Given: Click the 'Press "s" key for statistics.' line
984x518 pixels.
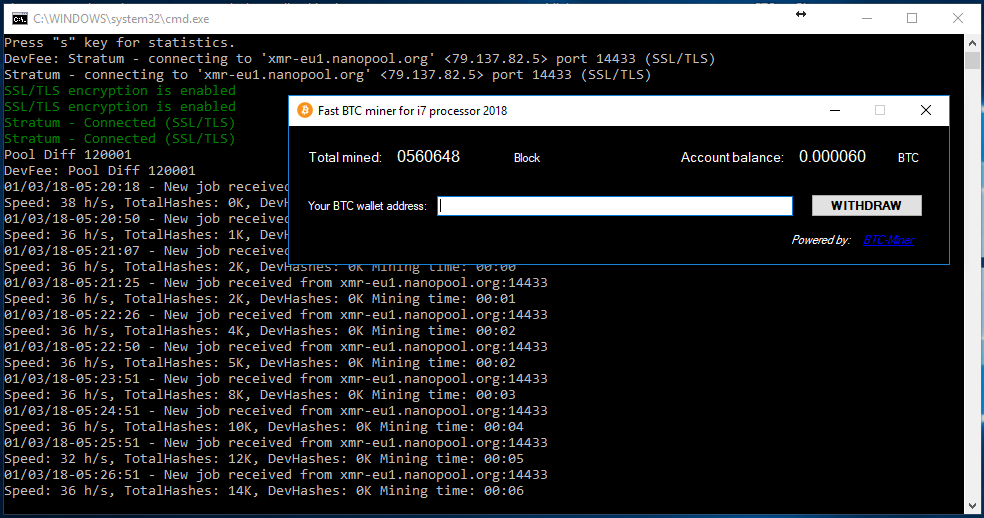Looking at the screenshot, I should 119,43.
